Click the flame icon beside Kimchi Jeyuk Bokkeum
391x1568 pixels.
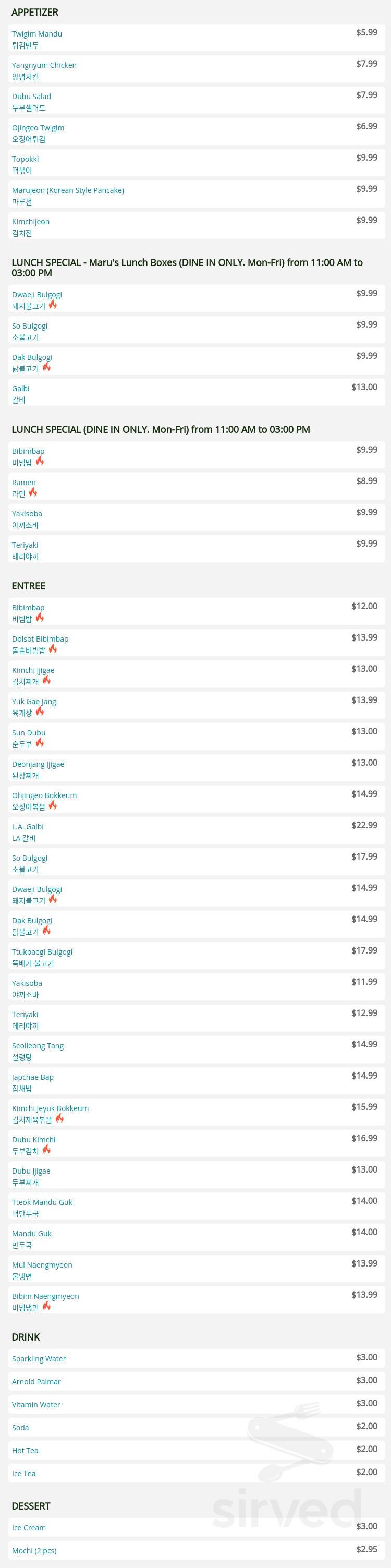59,1118
